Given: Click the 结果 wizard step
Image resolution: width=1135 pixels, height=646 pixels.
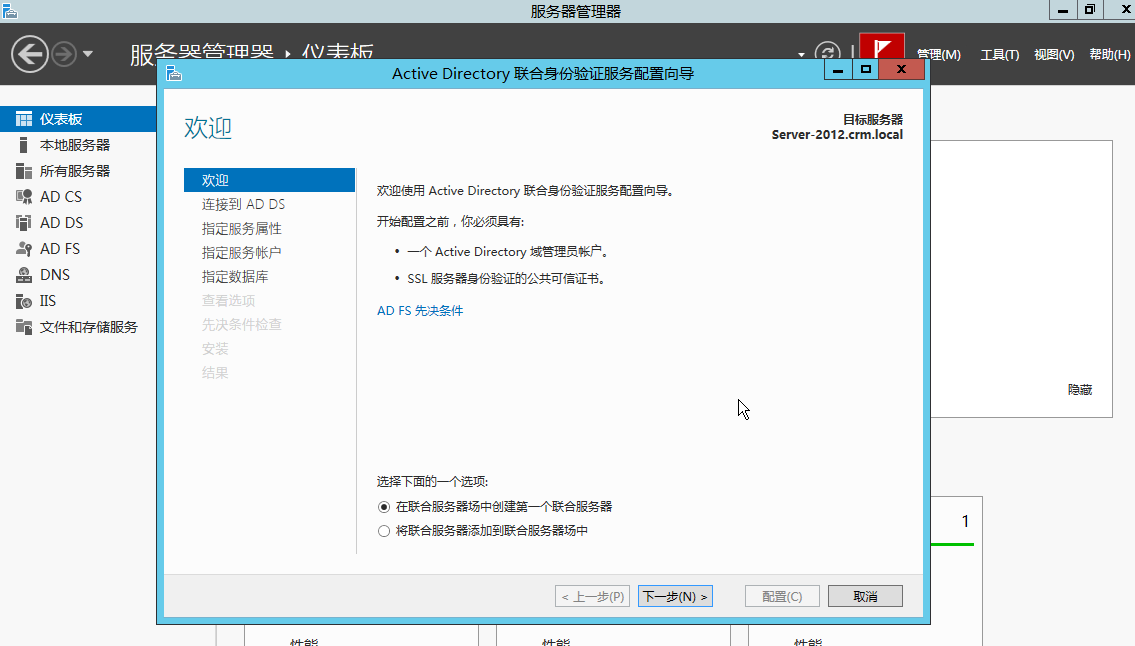Looking at the screenshot, I should [215, 373].
